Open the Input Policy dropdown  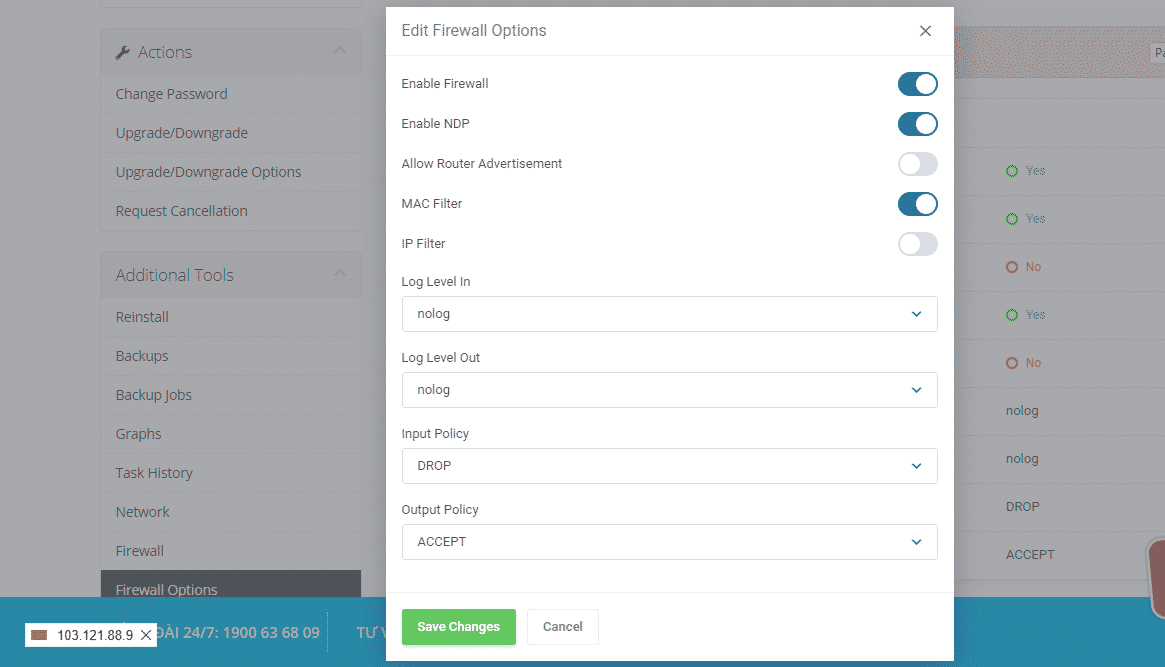669,466
